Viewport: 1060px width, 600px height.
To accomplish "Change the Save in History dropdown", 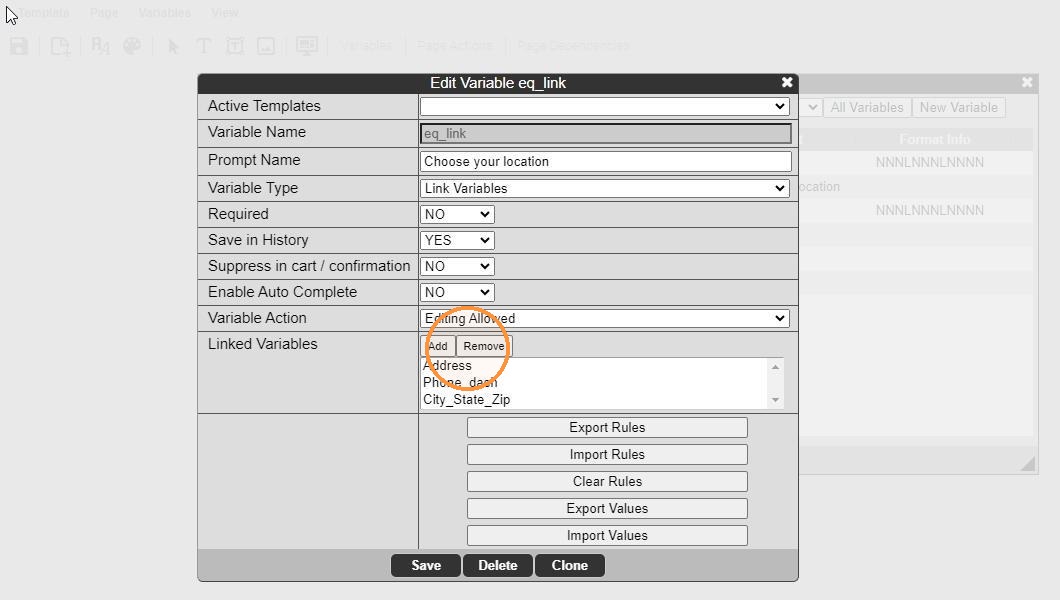I will pos(457,240).
